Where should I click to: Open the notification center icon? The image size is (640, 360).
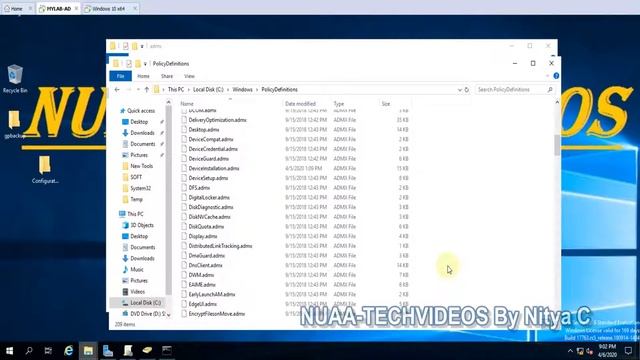[x=629, y=351]
